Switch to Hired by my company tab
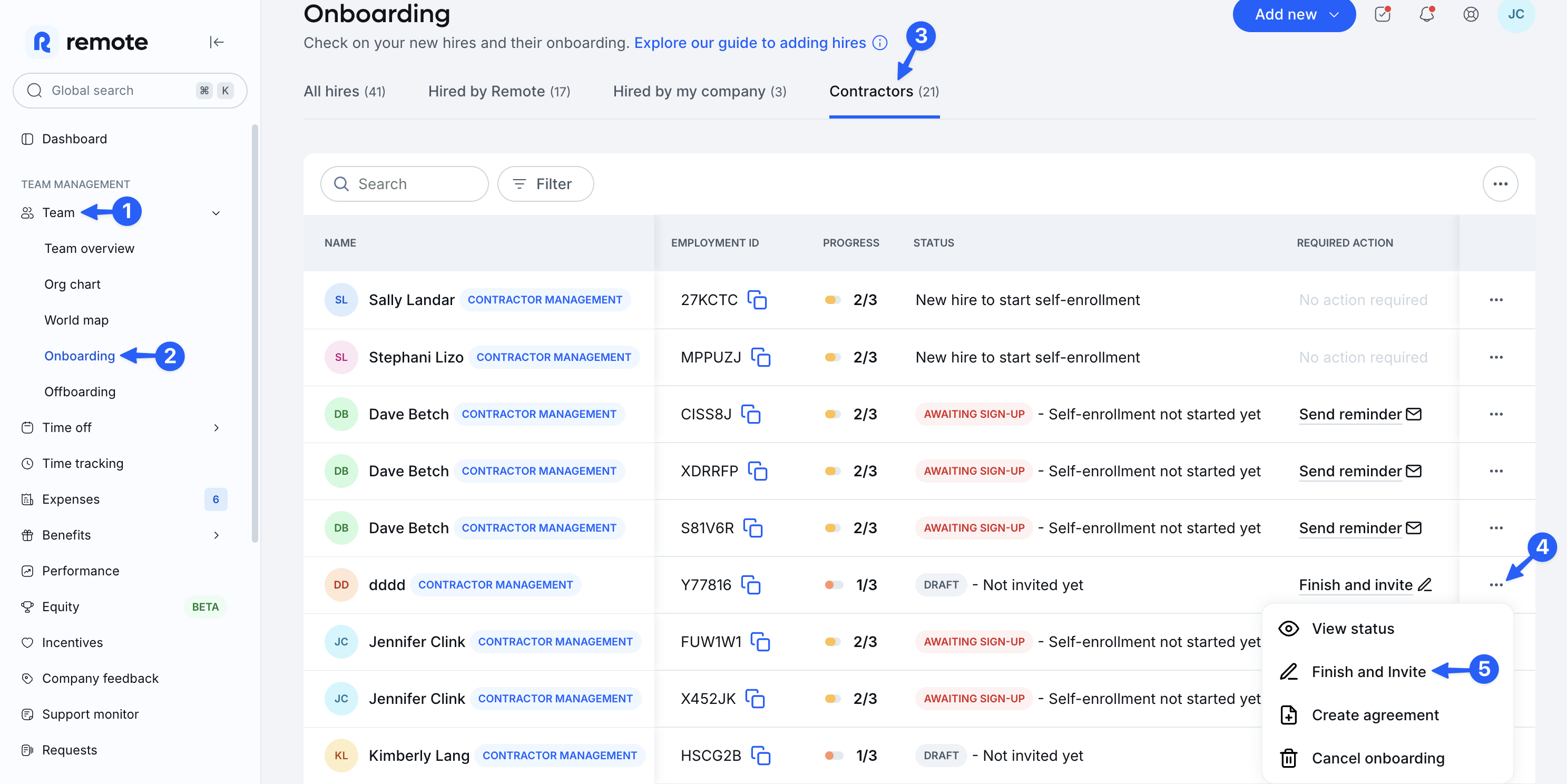This screenshot has width=1567, height=784. click(x=700, y=91)
